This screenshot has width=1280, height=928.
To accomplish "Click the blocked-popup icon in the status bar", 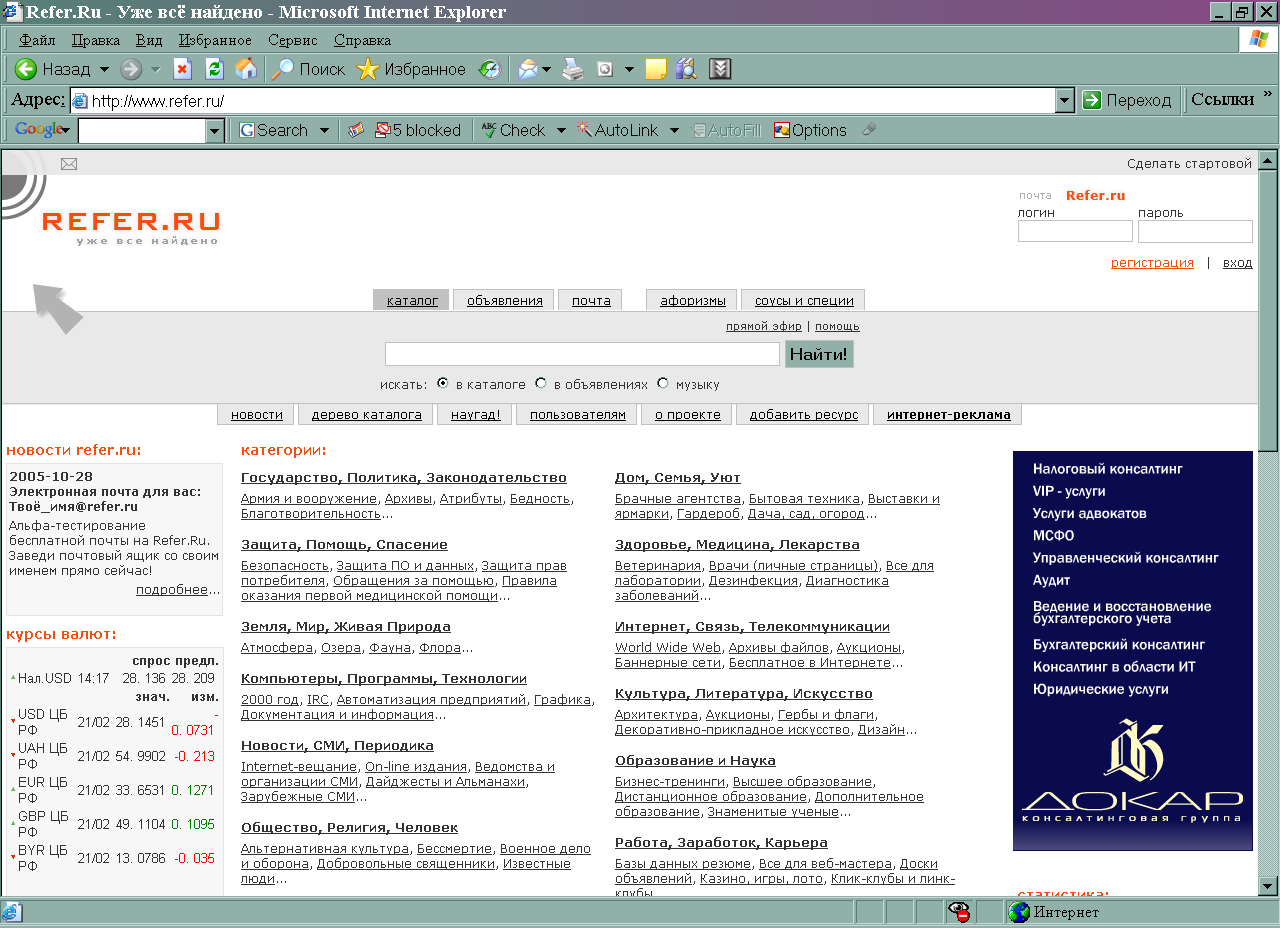I will click(x=961, y=912).
